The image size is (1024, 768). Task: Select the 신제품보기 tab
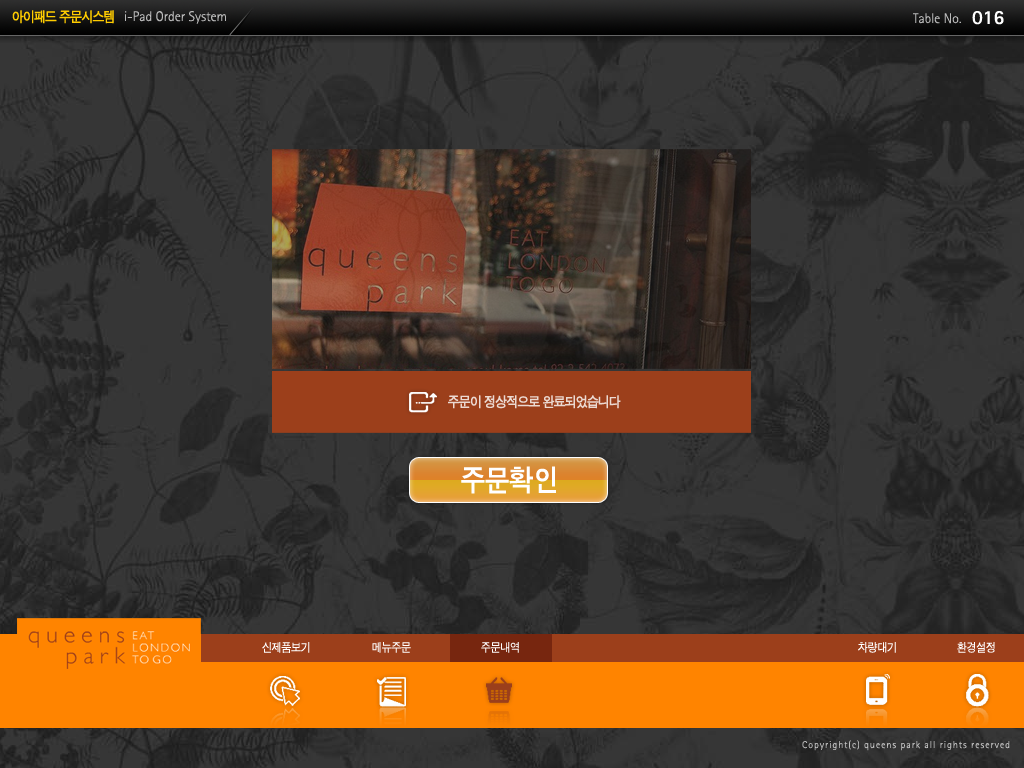[x=286, y=648]
